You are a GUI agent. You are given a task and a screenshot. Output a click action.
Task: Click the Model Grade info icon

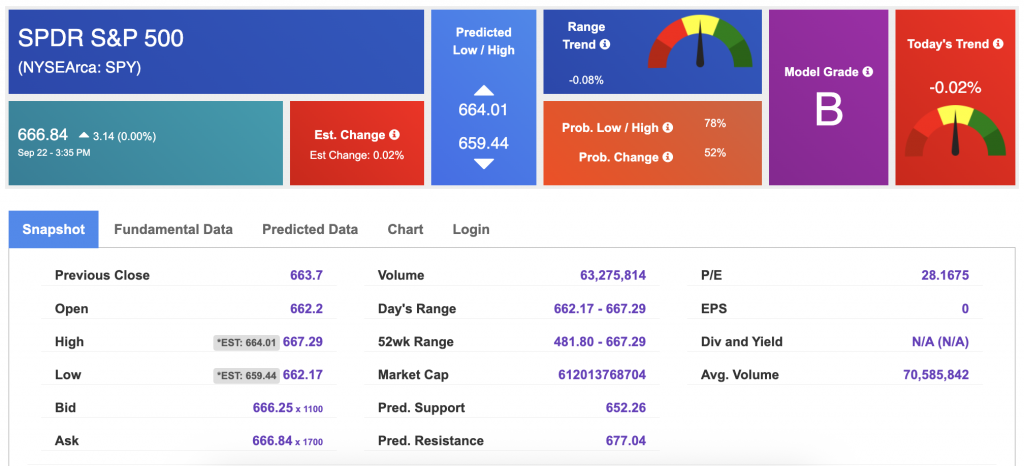867,72
